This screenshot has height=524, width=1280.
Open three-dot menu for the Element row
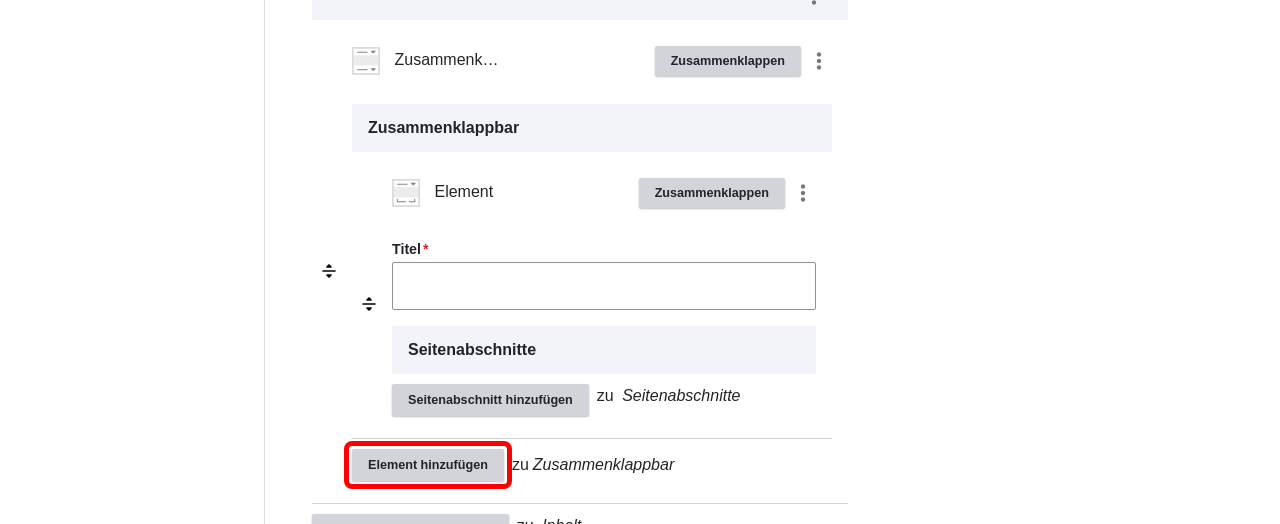(803, 193)
